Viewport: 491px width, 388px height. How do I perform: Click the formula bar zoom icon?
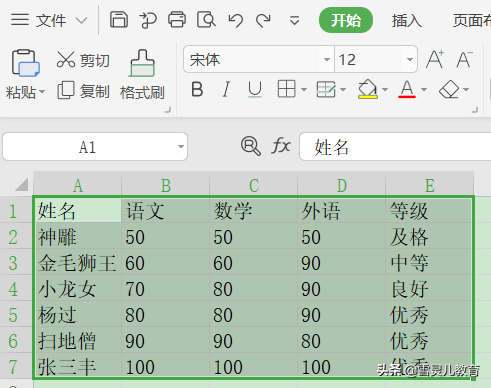coord(250,146)
